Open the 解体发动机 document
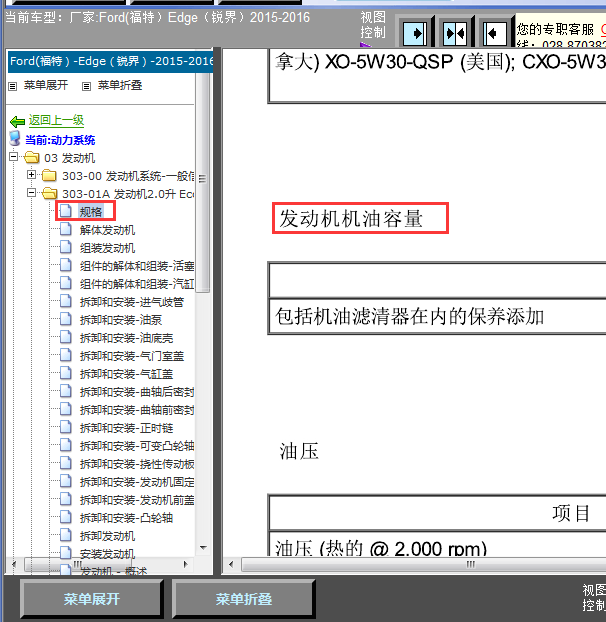 107,230
